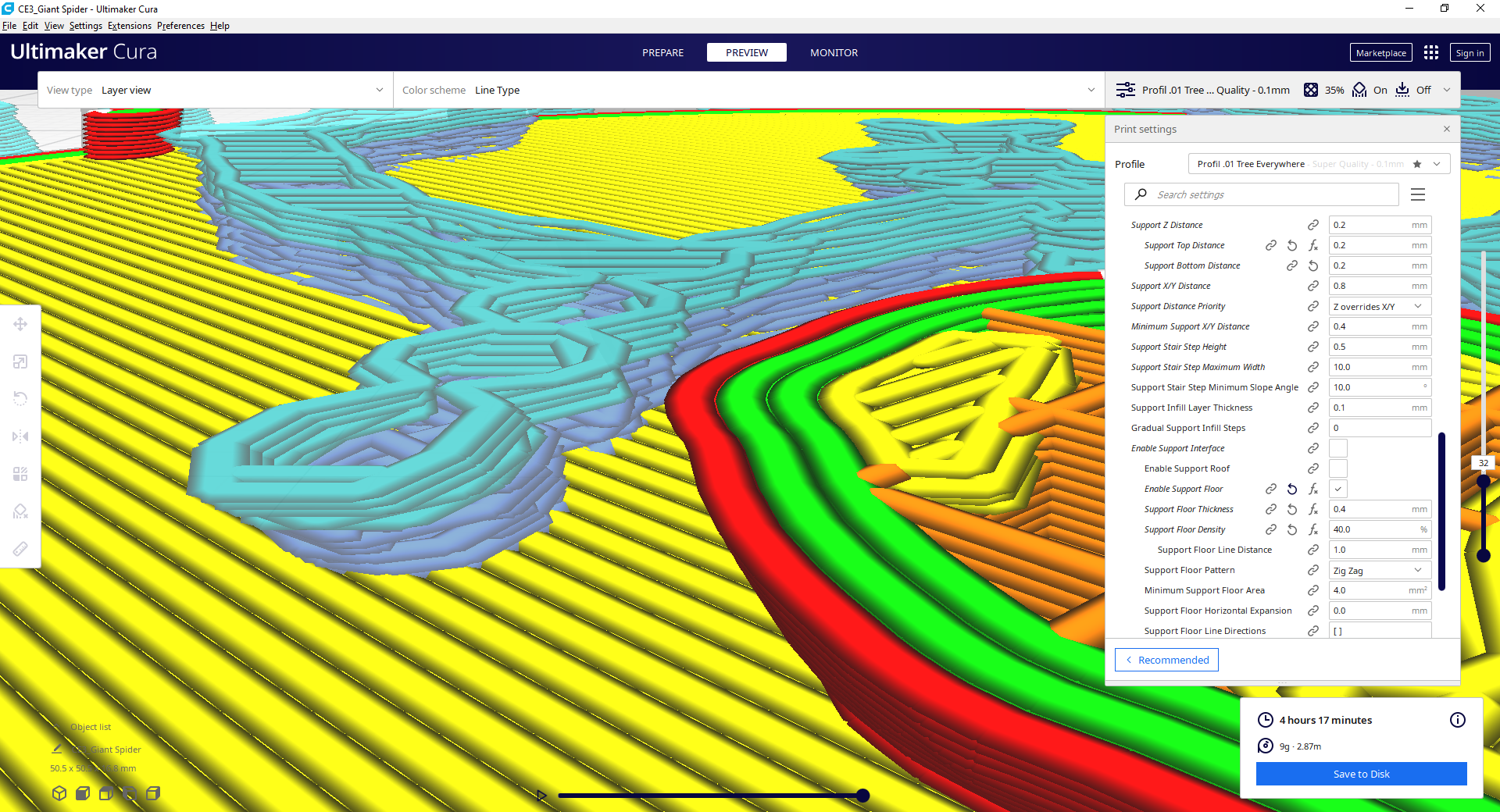This screenshot has width=1500, height=812.
Task: Click the bottom-most left toolbar tool icon
Action: (20, 549)
